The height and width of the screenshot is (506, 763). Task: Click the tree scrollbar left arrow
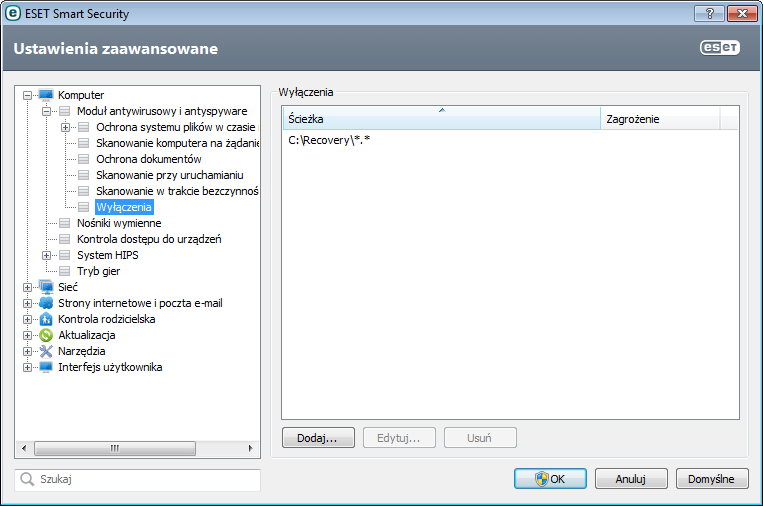tap(25, 448)
